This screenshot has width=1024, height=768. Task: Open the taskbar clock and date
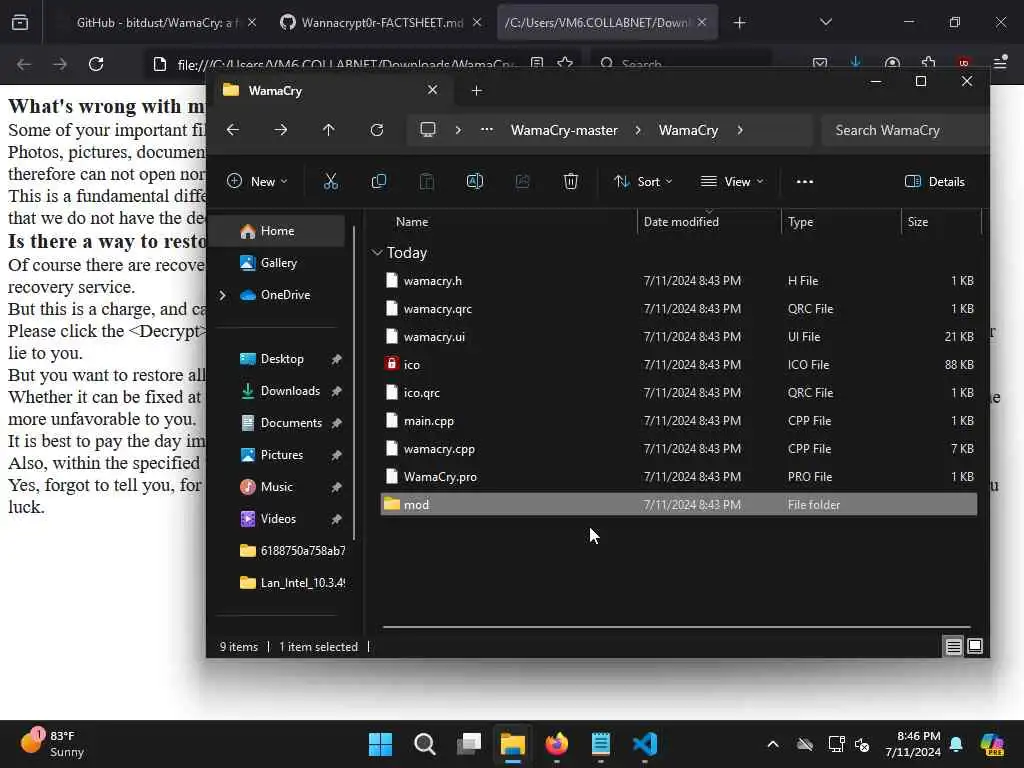[x=913, y=744]
